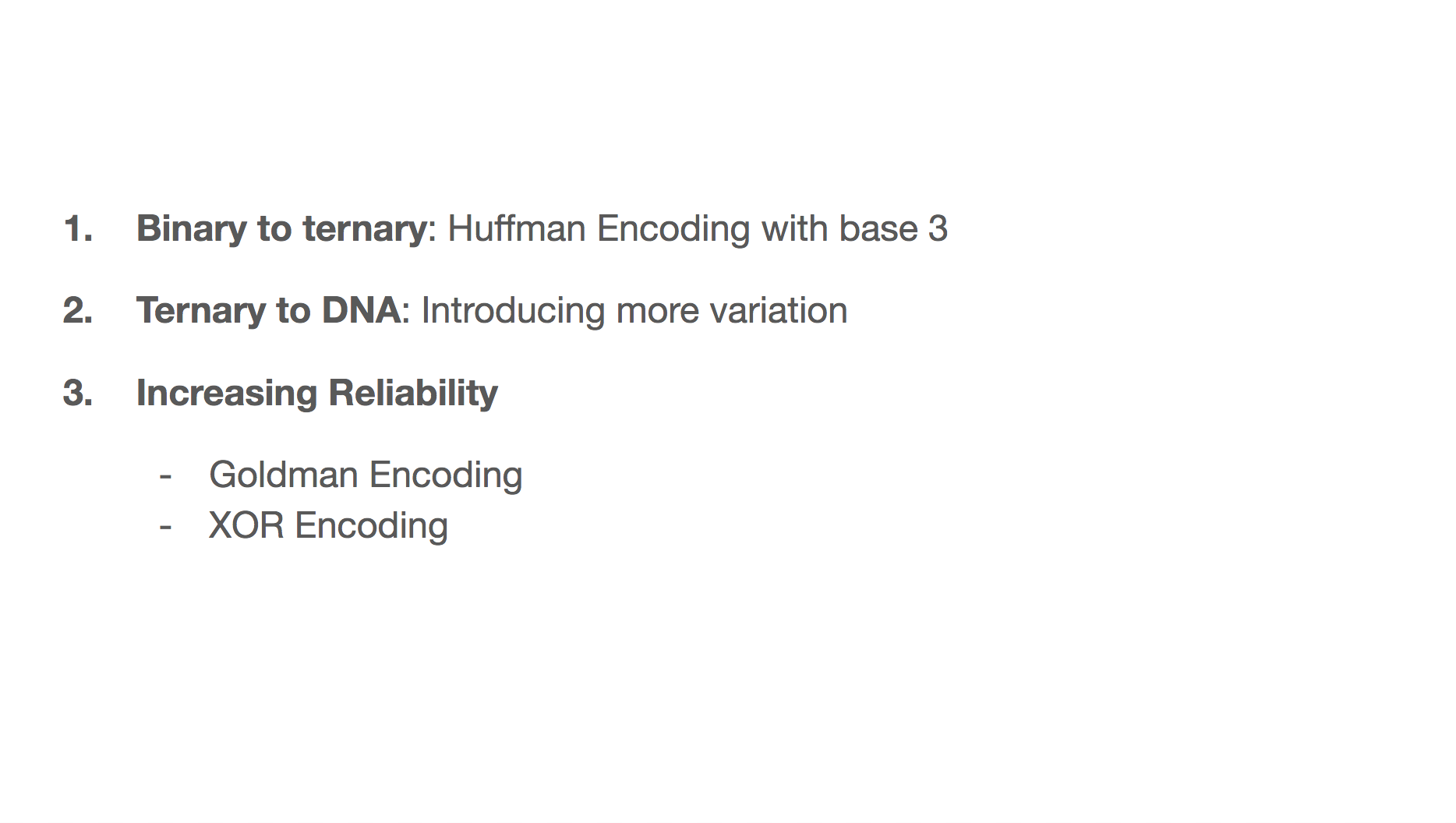
Task: Click the list number '2.'
Action: point(78,311)
